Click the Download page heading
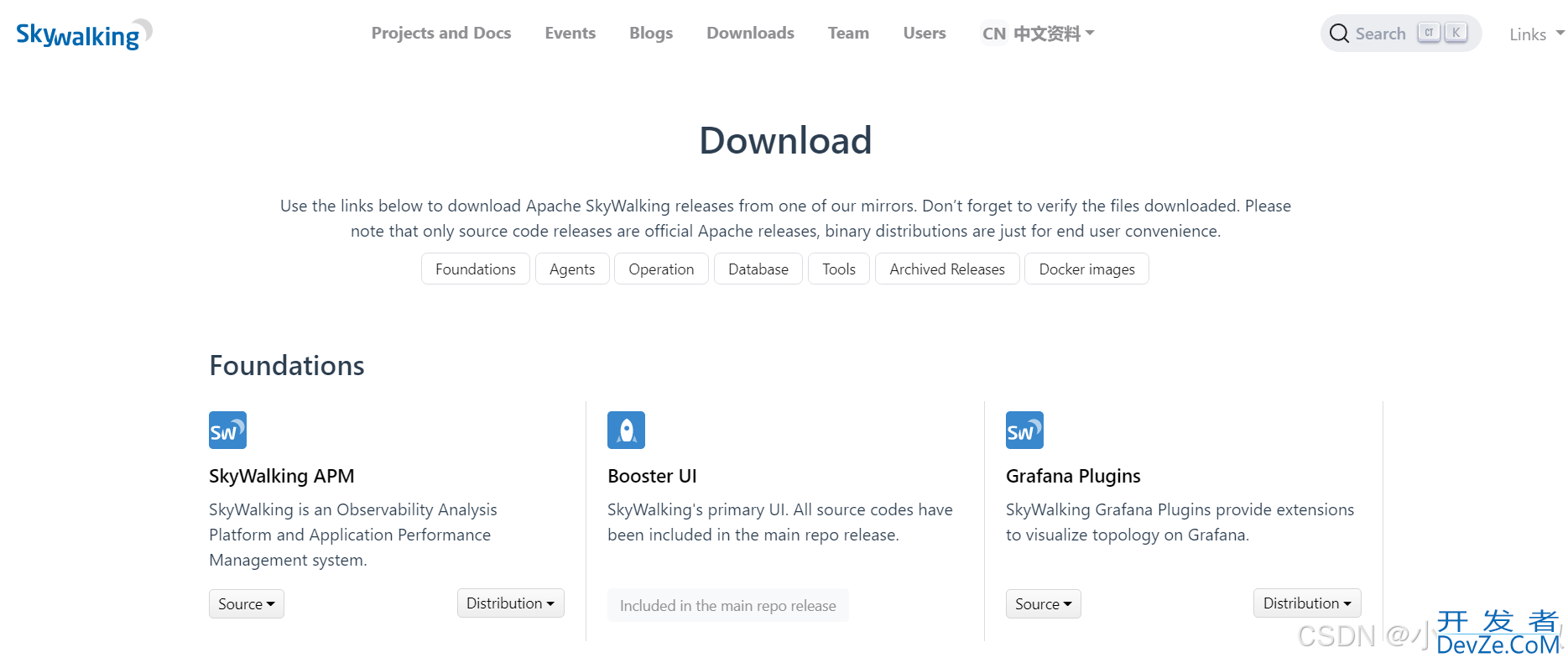The height and width of the screenshot is (663, 1568). [785, 140]
